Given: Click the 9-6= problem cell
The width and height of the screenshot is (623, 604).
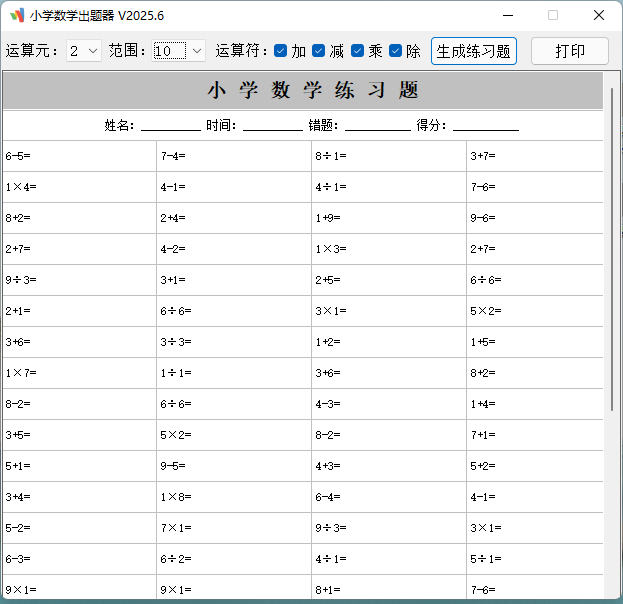Looking at the screenshot, I should (535, 218).
